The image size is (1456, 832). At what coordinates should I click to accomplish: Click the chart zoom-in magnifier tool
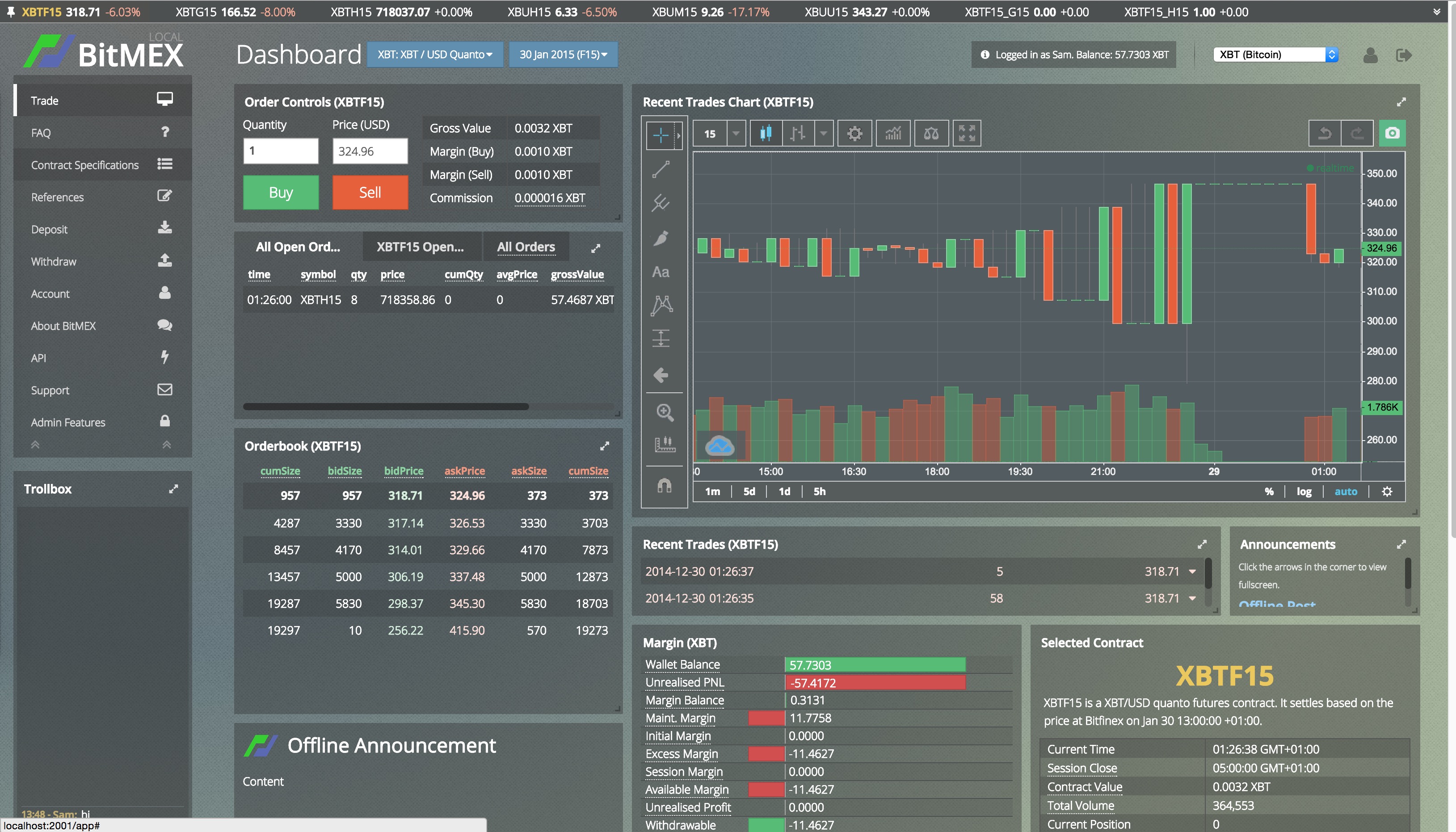(665, 412)
